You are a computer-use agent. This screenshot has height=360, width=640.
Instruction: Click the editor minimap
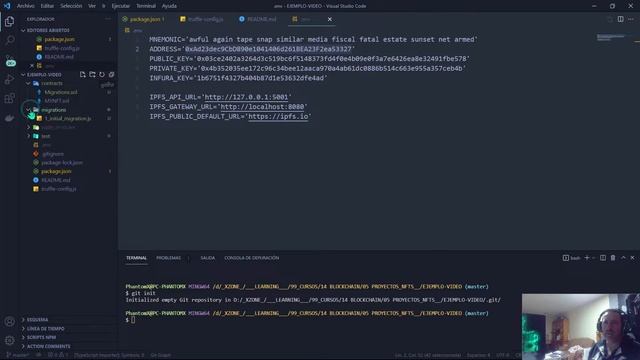tap(612, 38)
